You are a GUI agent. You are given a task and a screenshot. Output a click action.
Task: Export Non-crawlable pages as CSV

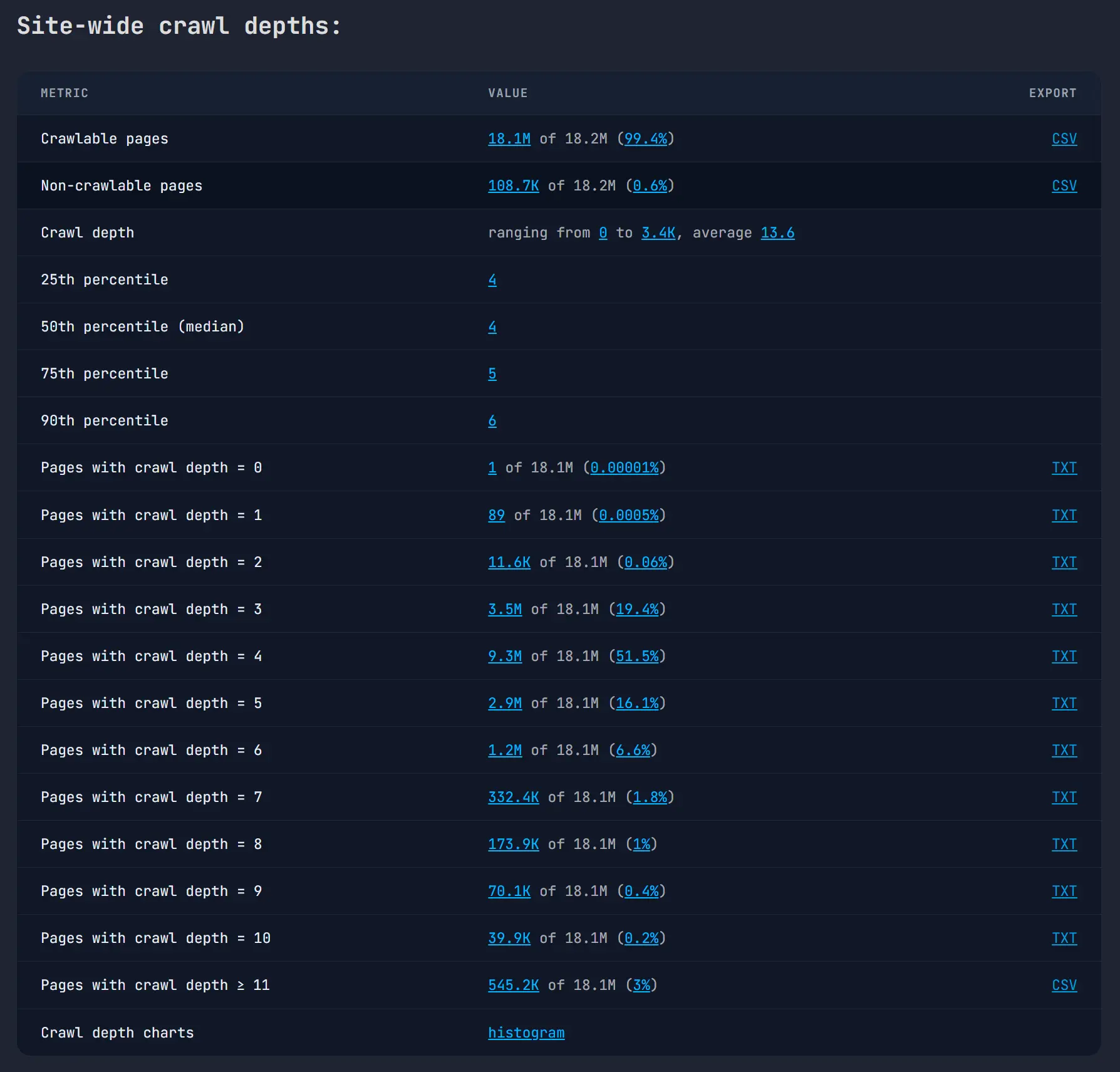coord(1064,185)
